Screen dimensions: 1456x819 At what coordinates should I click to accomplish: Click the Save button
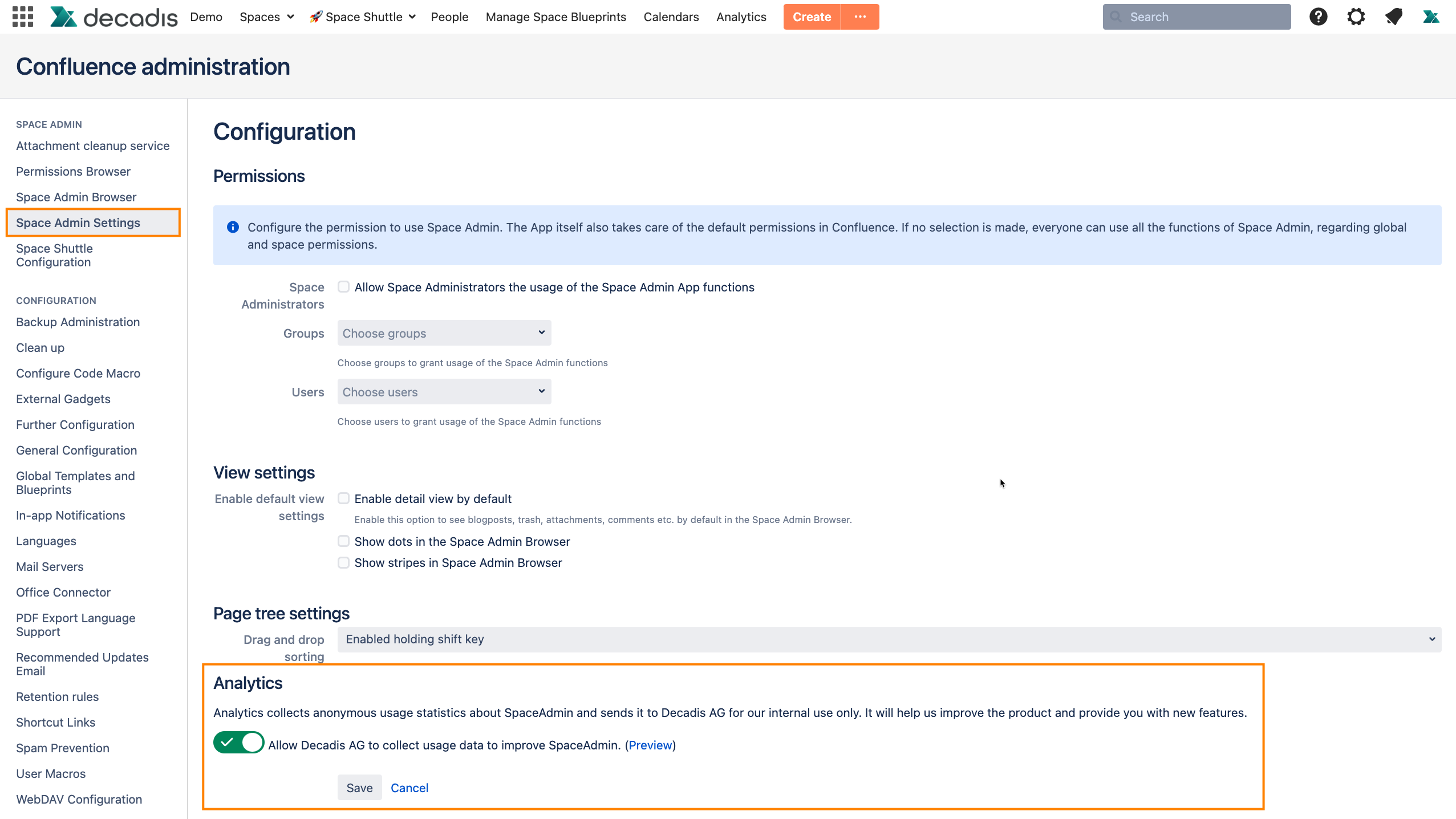[x=359, y=788]
